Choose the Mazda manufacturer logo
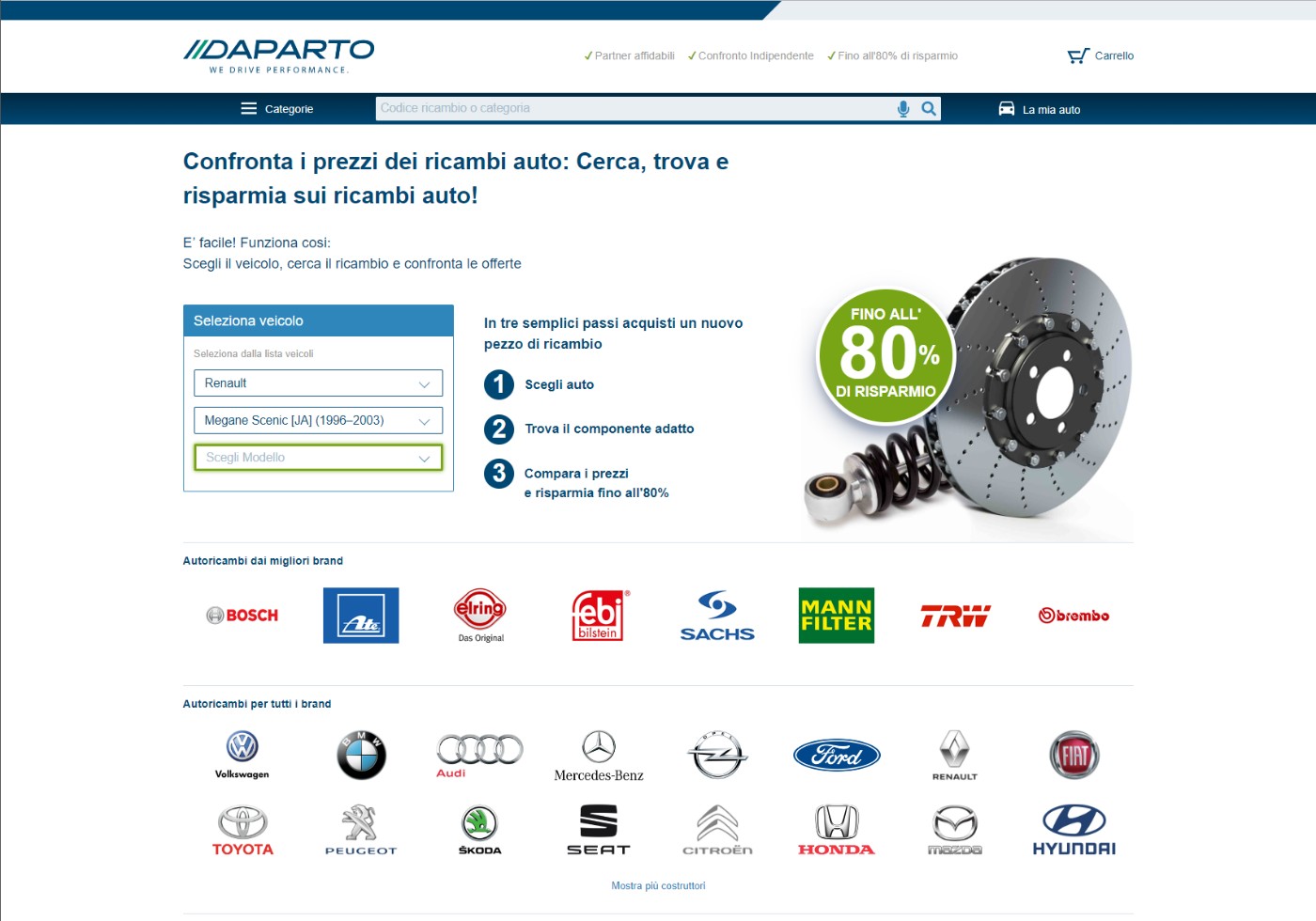The width and height of the screenshot is (1316, 921). pyautogui.click(x=955, y=830)
